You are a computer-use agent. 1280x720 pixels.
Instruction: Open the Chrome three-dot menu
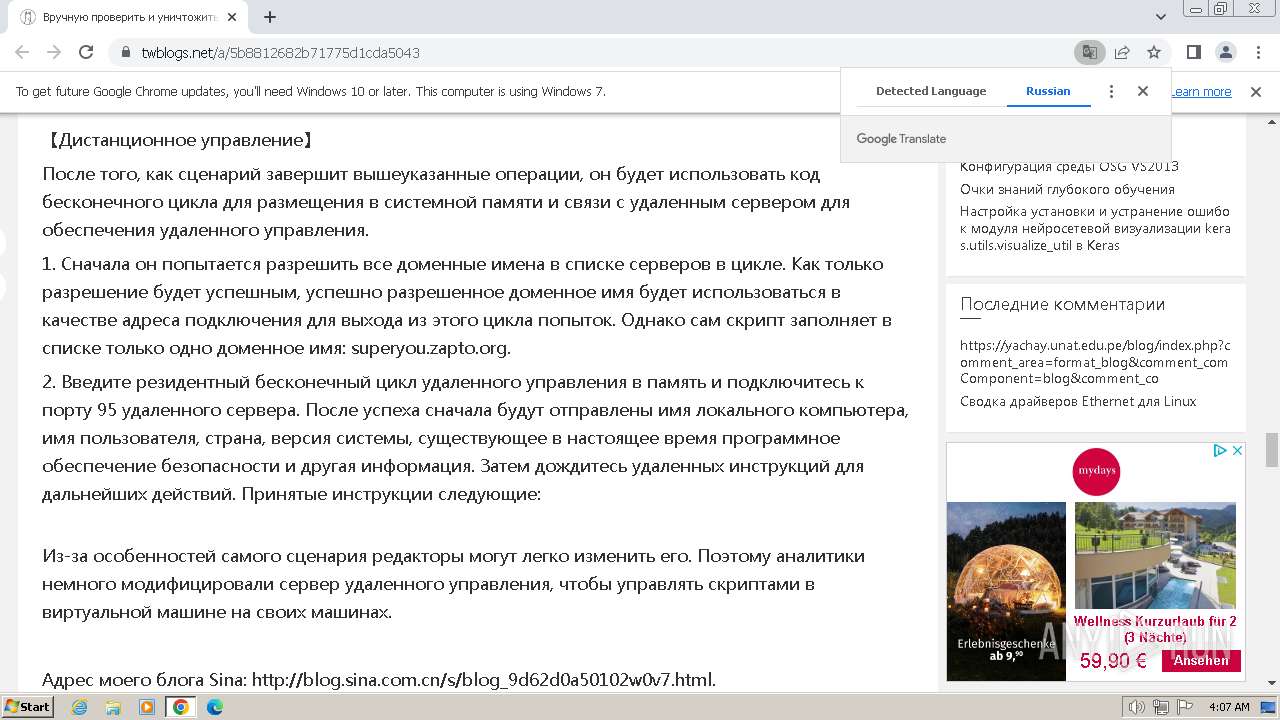coord(1257,52)
